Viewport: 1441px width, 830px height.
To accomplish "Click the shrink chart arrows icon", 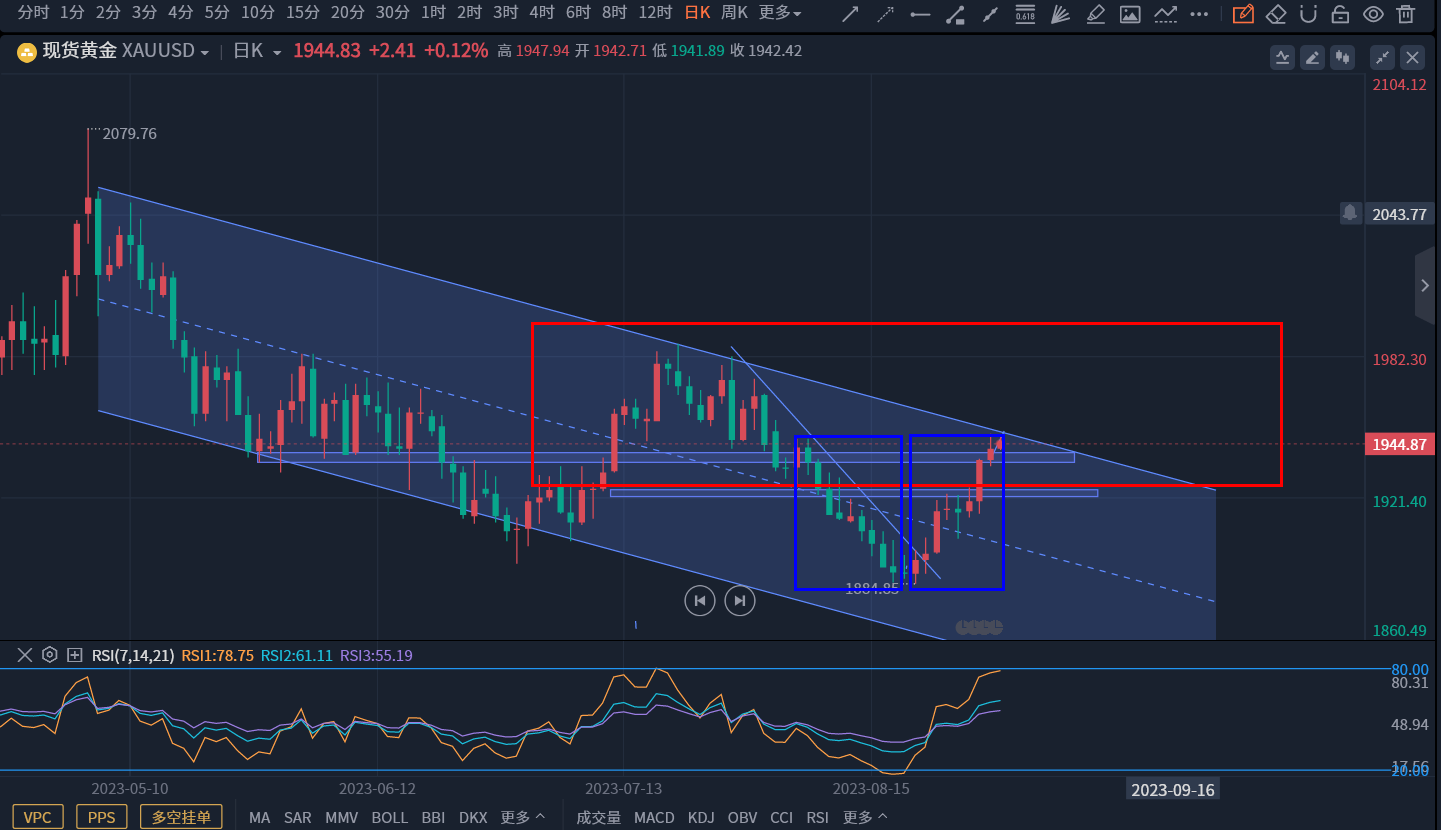I will (1382, 58).
